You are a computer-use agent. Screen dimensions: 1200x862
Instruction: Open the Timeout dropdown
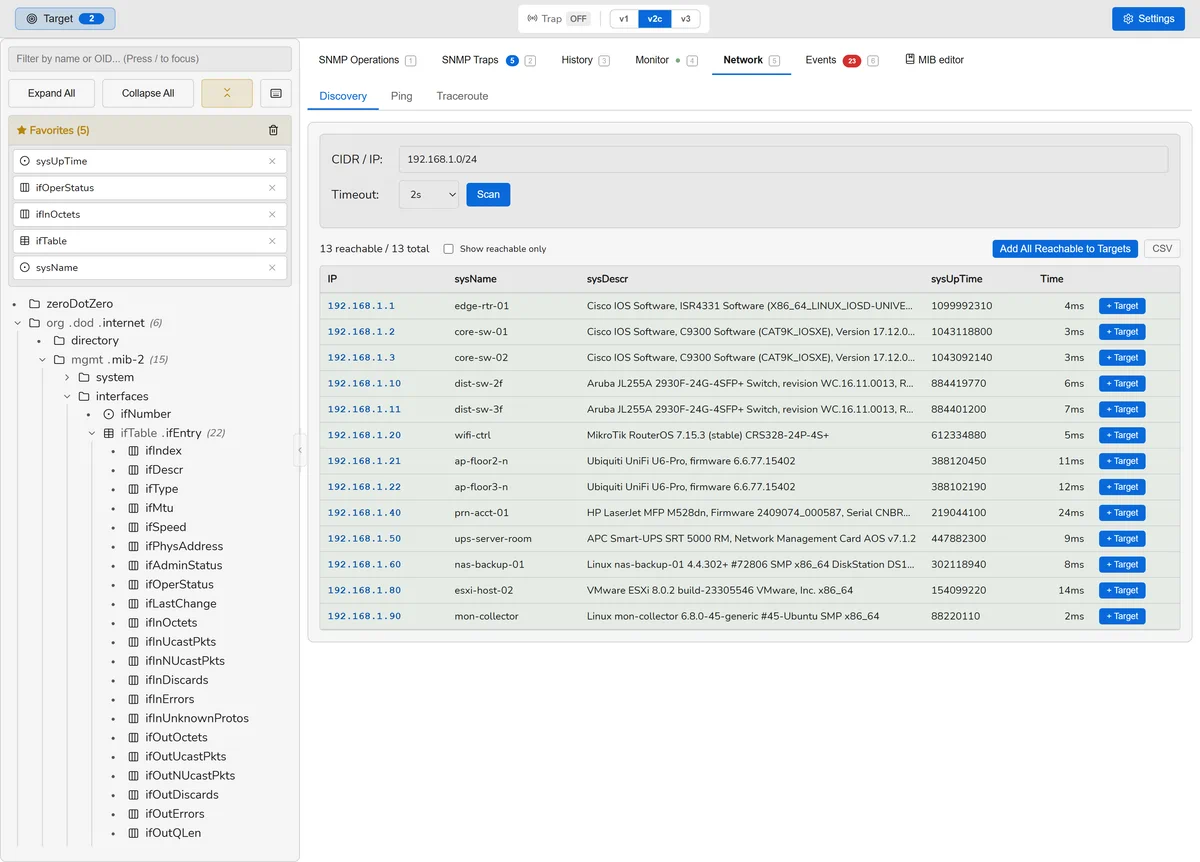[x=428, y=194]
